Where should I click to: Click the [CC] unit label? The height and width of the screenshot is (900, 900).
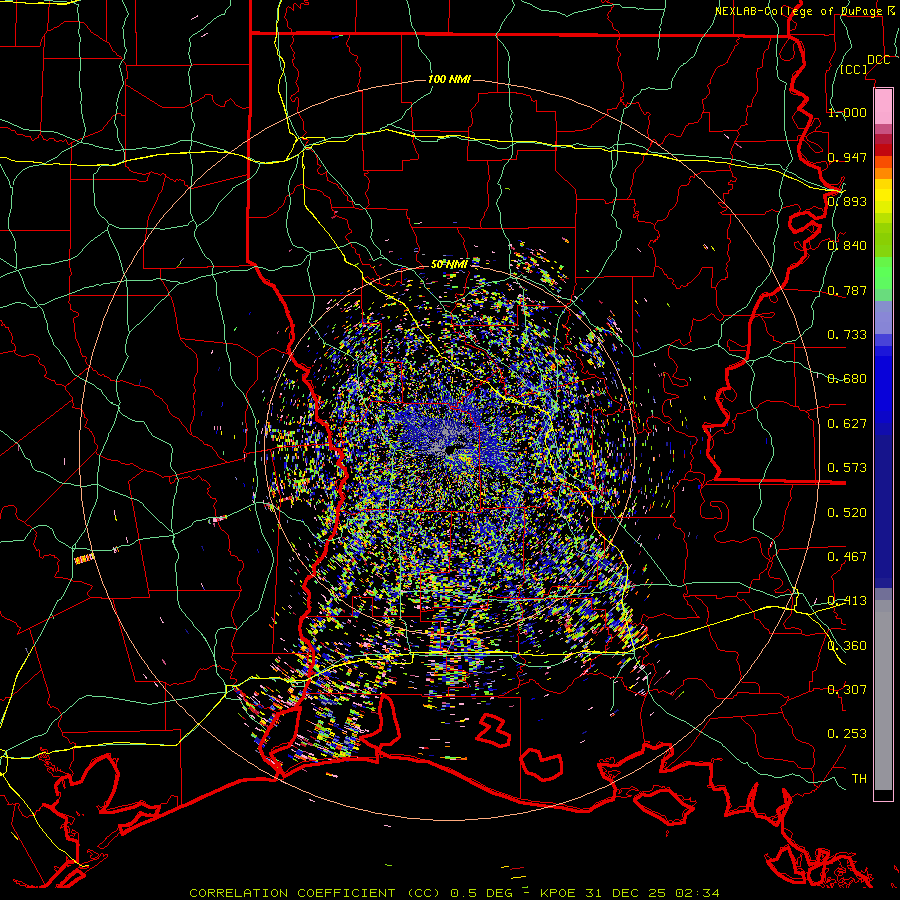point(854,70)
